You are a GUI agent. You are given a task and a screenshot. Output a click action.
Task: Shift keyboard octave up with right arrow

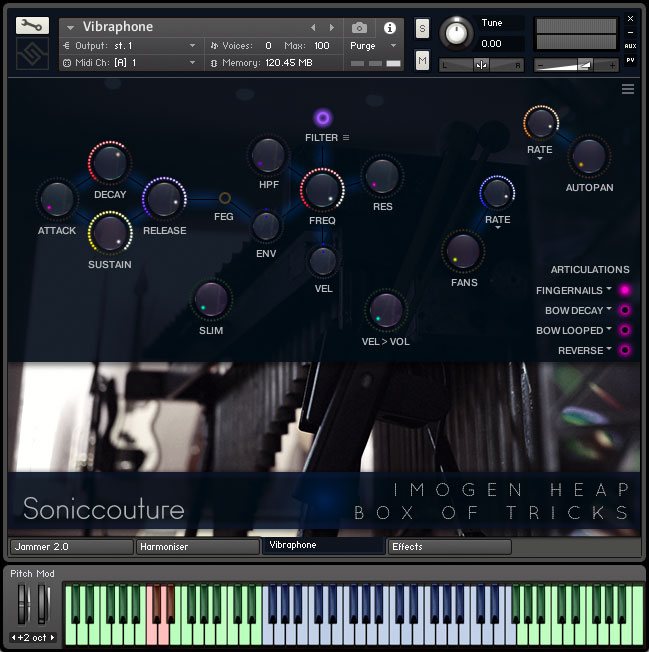(52, 637)
